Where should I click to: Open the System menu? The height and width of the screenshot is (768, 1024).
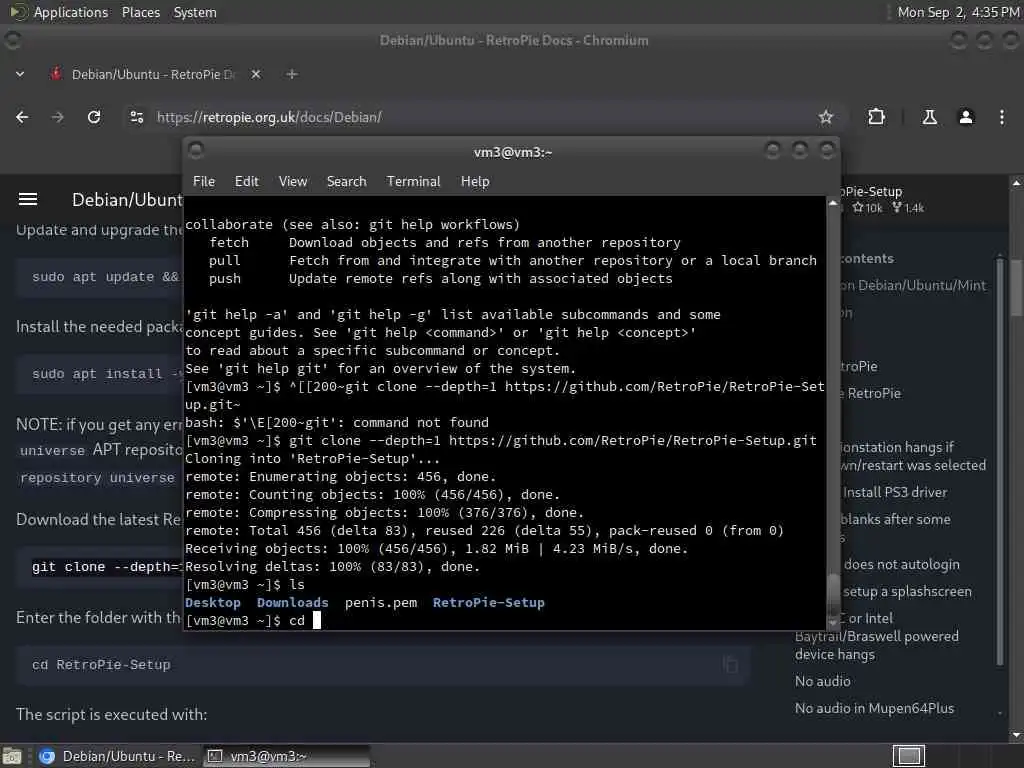click(x=195, y=12)
